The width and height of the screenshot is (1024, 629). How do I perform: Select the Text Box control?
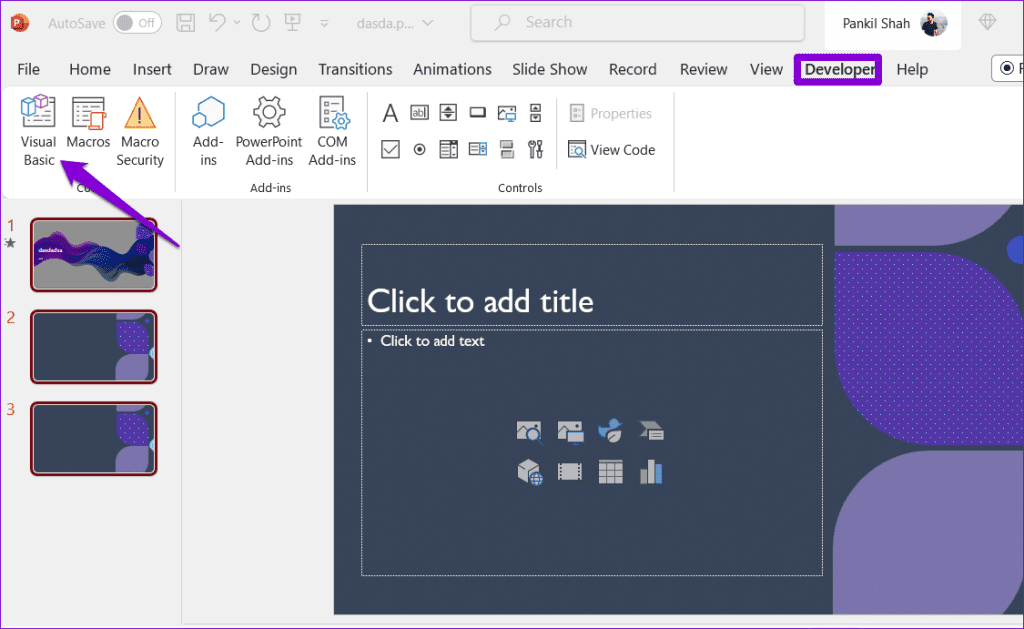click(419, 112)
